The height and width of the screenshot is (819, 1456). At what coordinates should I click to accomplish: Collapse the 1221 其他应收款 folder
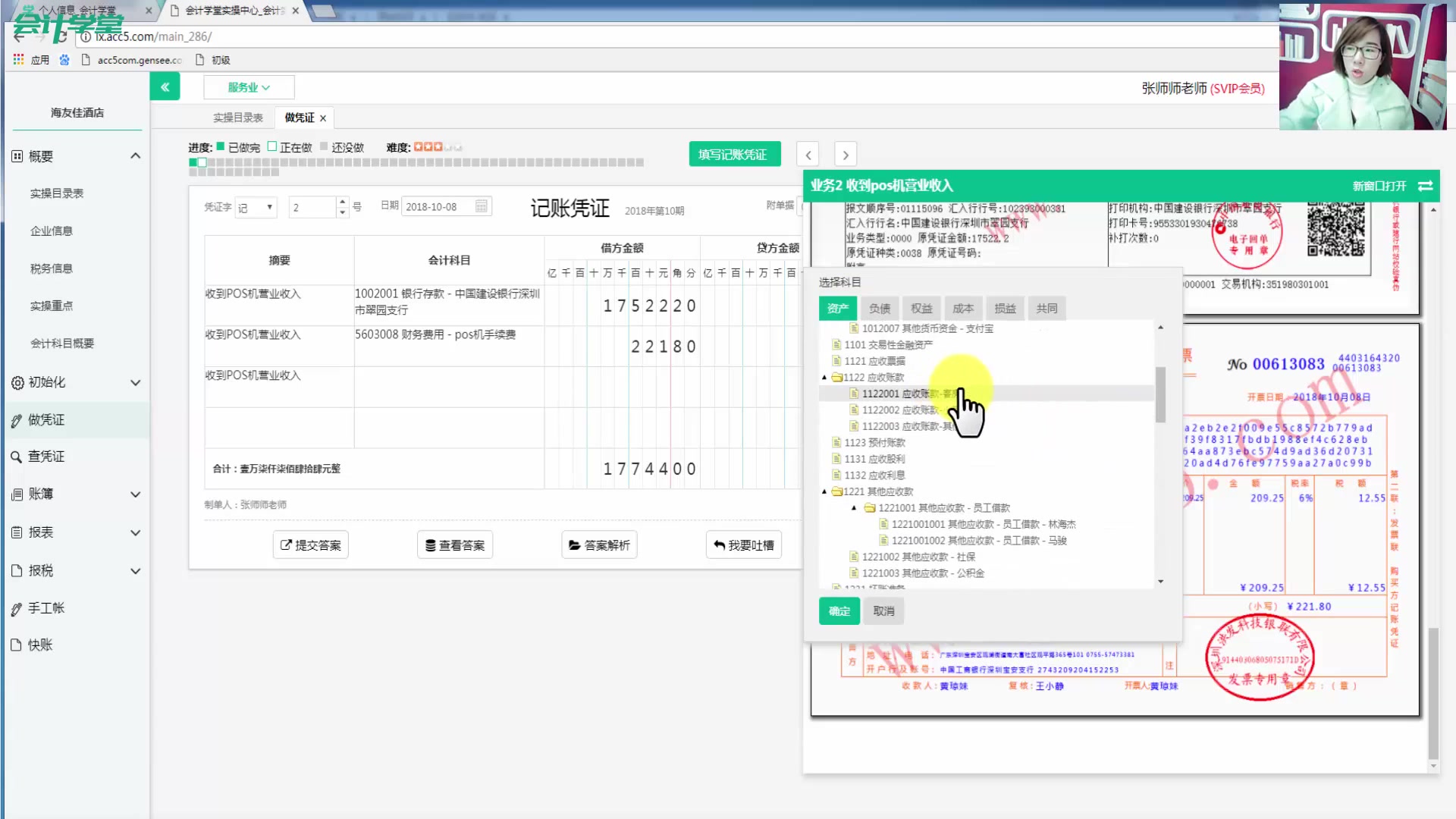point(824,492)
